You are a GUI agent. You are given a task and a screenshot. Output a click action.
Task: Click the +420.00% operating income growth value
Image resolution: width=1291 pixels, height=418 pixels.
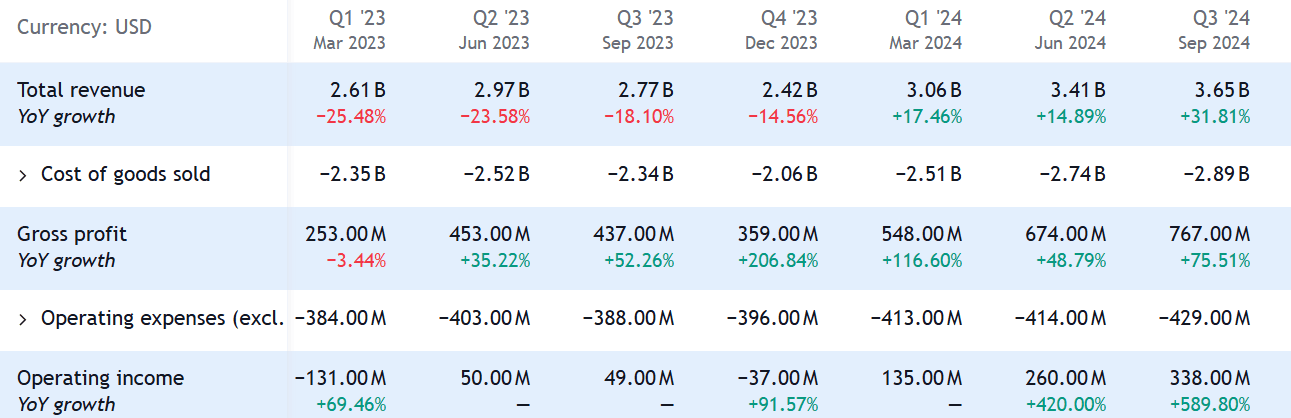click(x=1066, y=404)
